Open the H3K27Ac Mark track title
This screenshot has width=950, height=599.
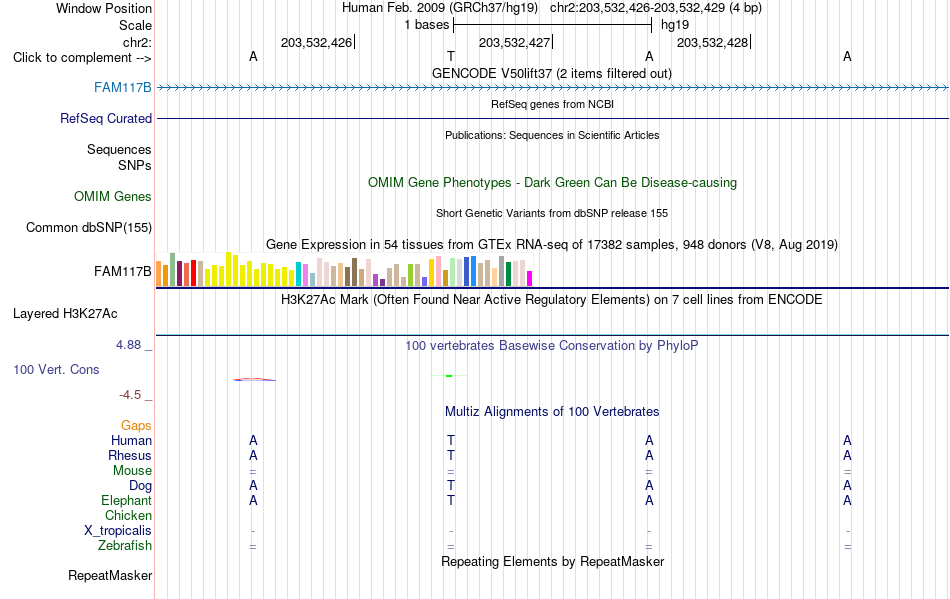point(552,300)
